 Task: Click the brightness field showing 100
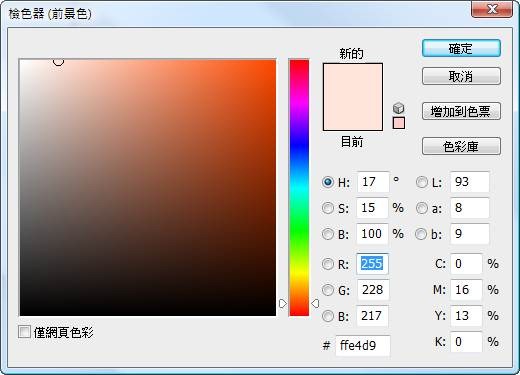[x=372, y=234]
